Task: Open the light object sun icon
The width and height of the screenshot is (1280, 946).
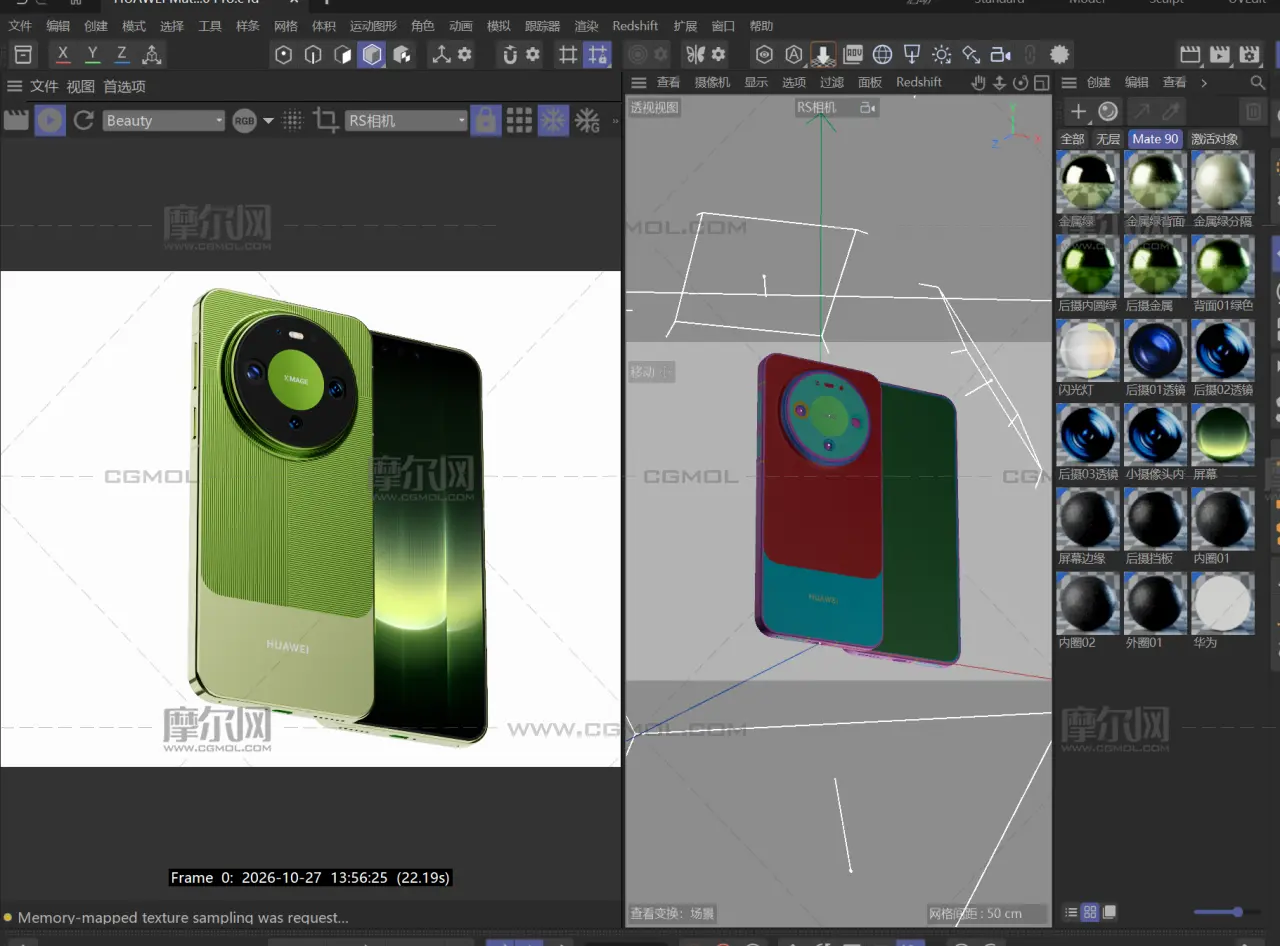Action: tap(941, 55)
